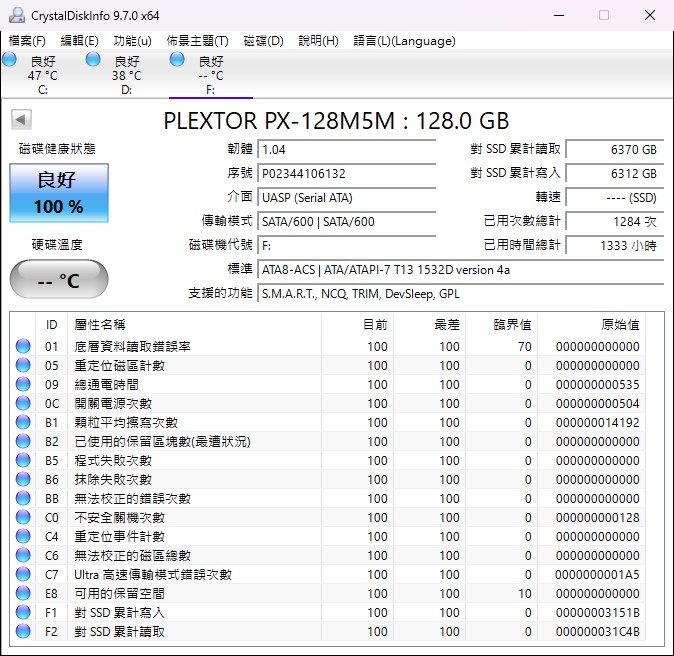Click status orb for attribute 09 row
The width and height of the screenshot is (674, 656).
pyautogui.click(x=23, y=384)
